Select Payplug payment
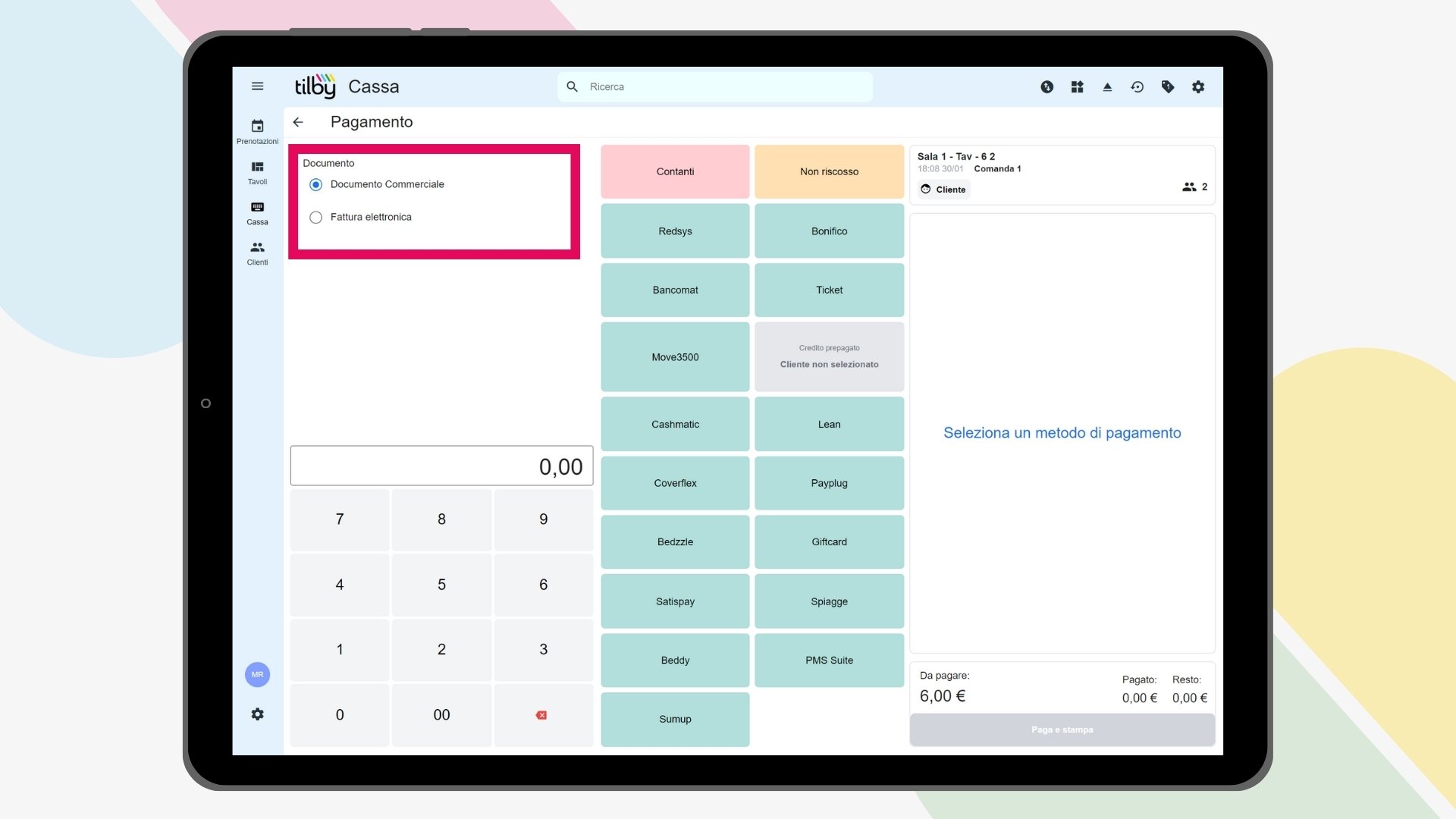Viewport: 1456px width, 819px height. tap(829, 483)
